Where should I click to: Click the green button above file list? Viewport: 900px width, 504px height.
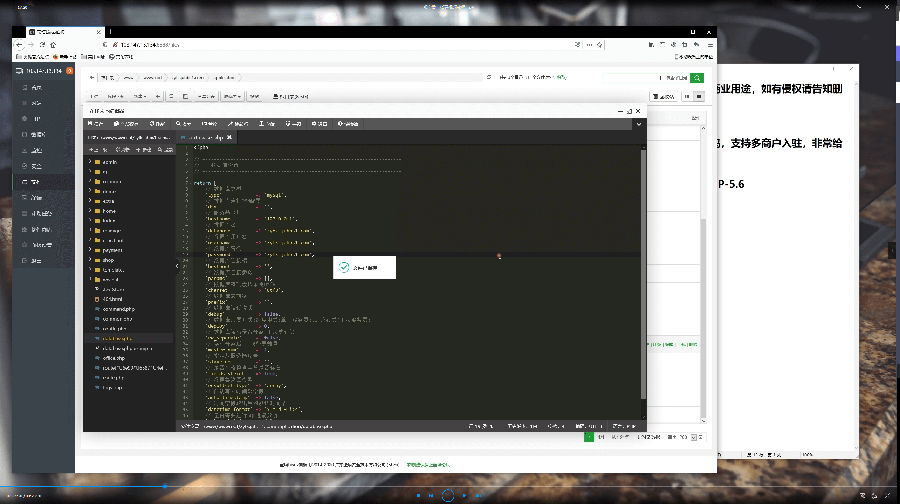coord(696,77)
